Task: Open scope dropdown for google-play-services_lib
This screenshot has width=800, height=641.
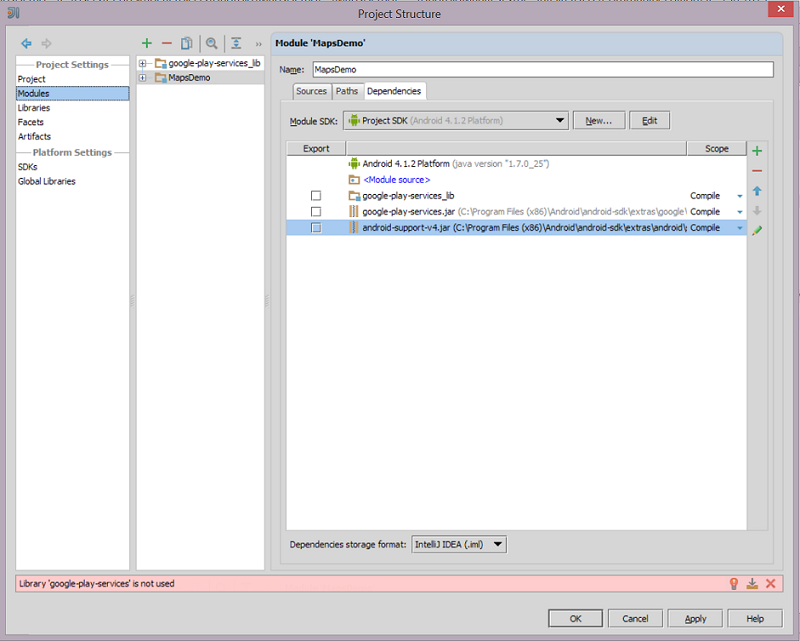Action: [740, 196]
